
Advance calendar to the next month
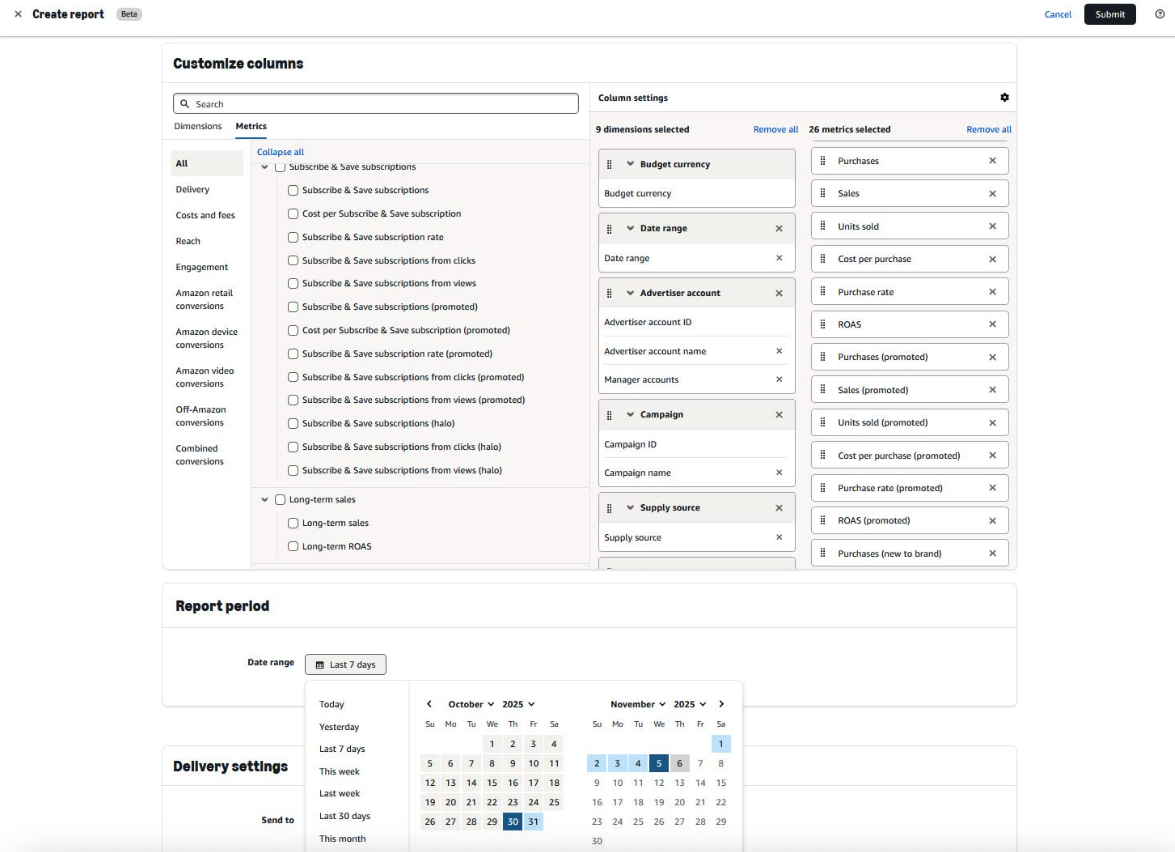(721, 704)
